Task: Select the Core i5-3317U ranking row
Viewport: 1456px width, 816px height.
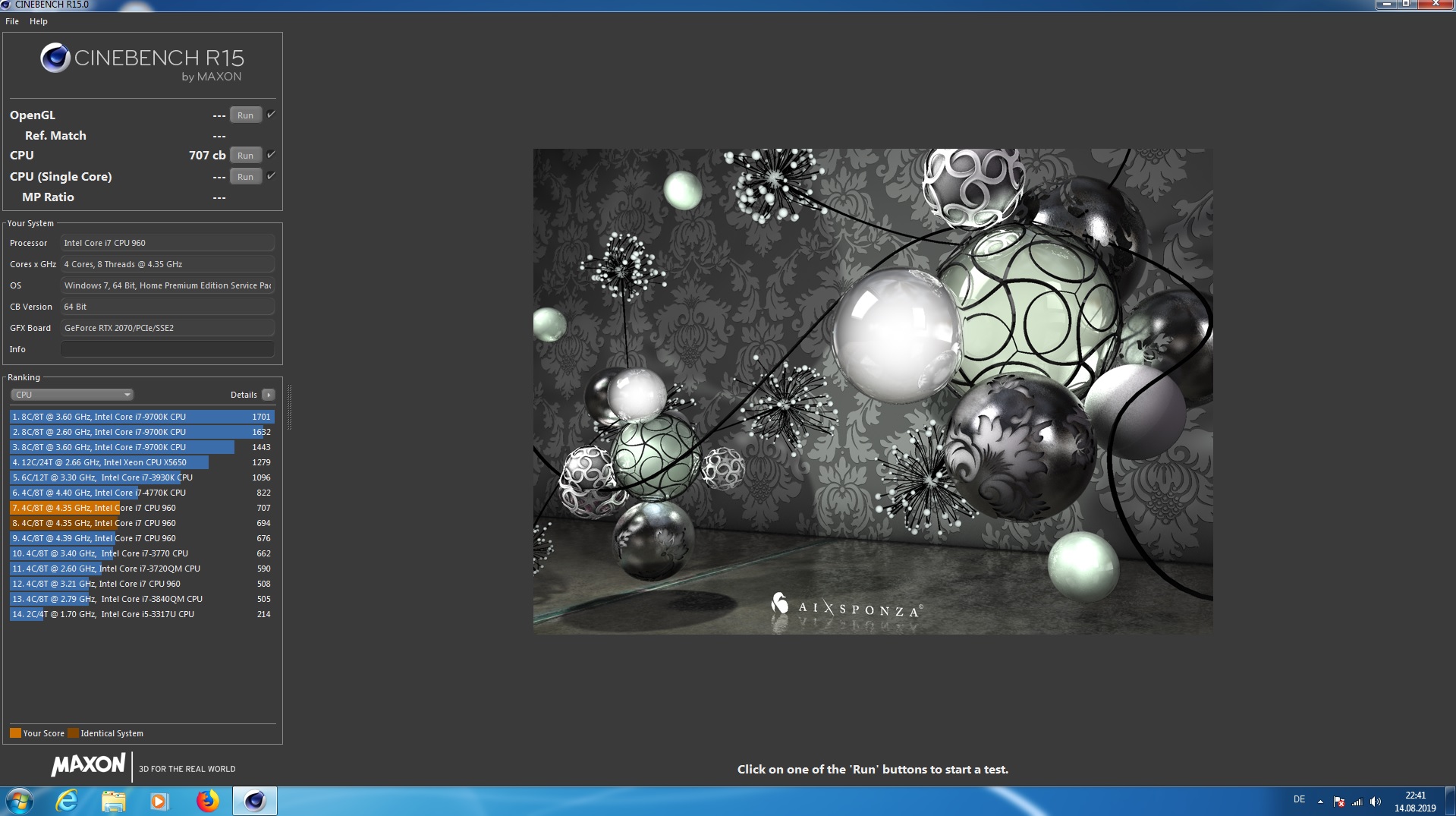Action: click(142, 614)
